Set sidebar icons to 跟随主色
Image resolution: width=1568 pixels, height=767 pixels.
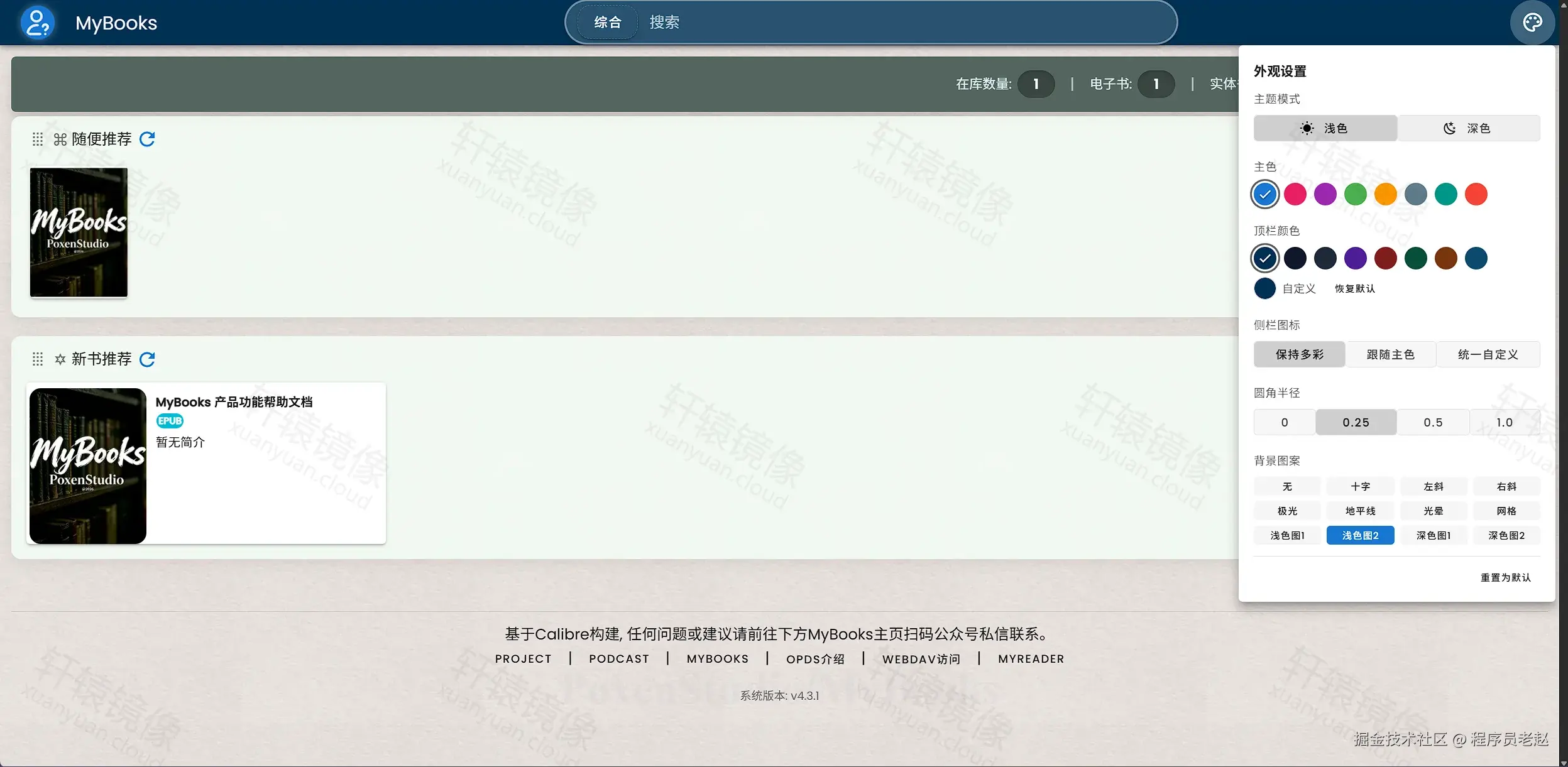click(x=1390, y=354)
